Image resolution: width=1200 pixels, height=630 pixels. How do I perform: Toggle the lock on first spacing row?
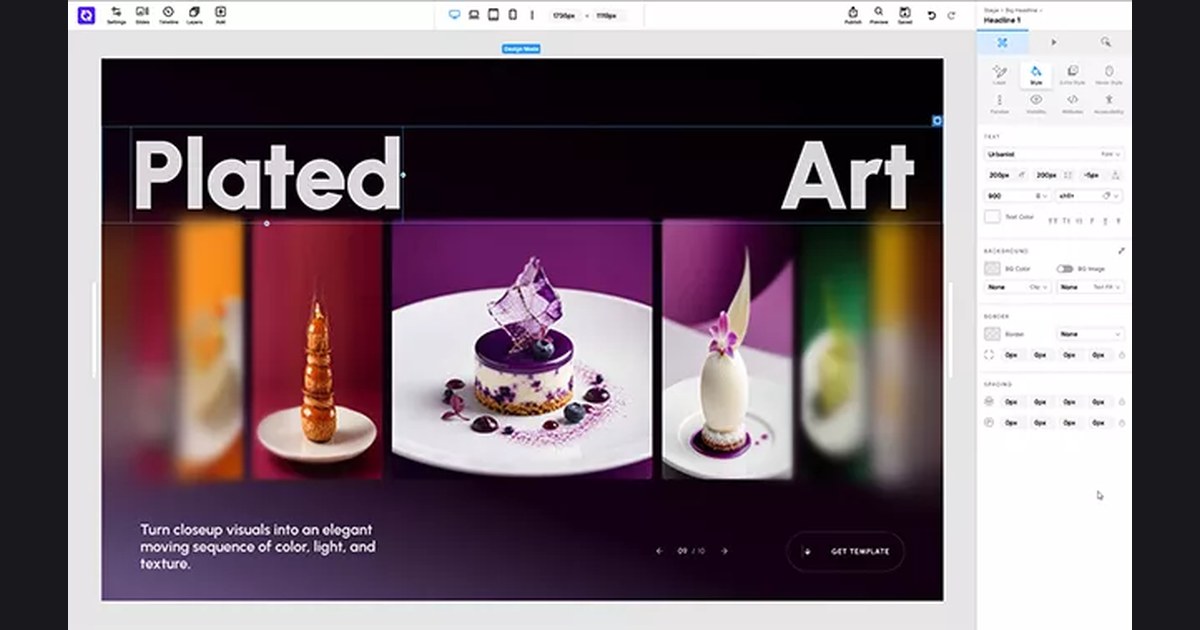[1122, 402]
